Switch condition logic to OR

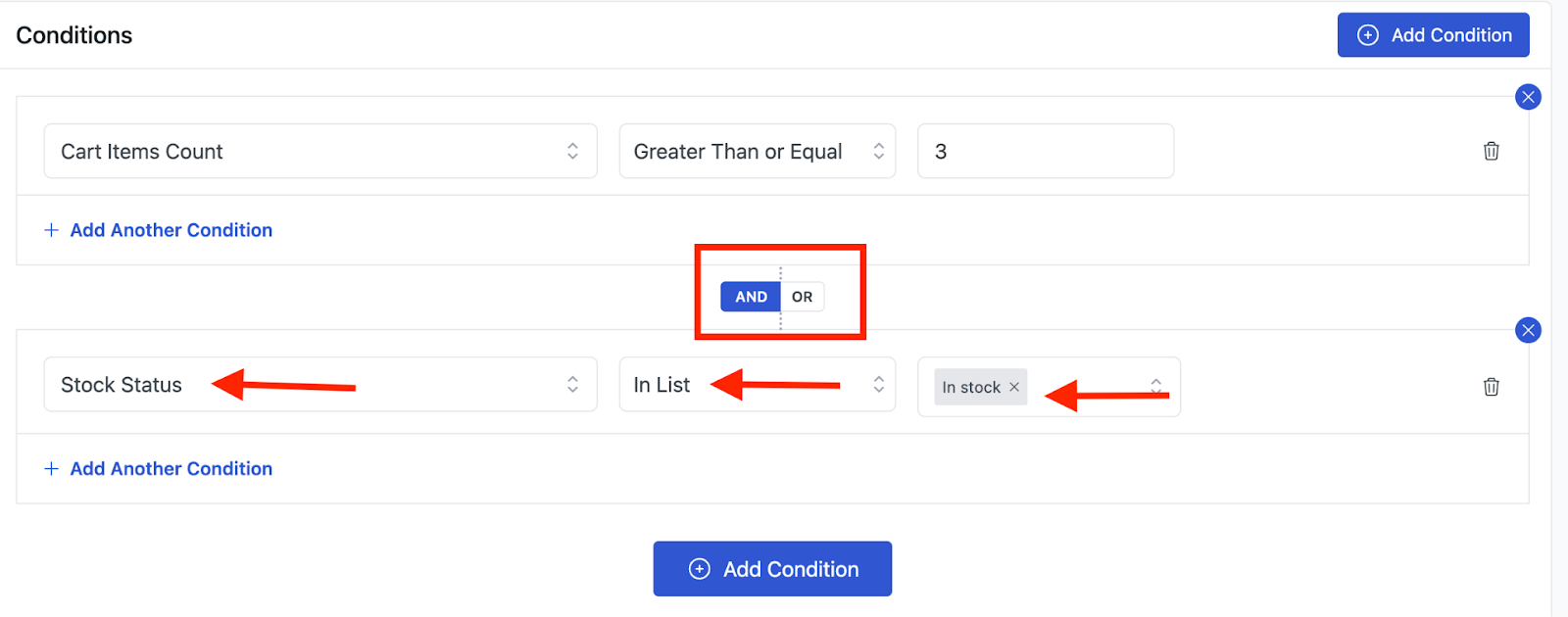tap(803, 297)
